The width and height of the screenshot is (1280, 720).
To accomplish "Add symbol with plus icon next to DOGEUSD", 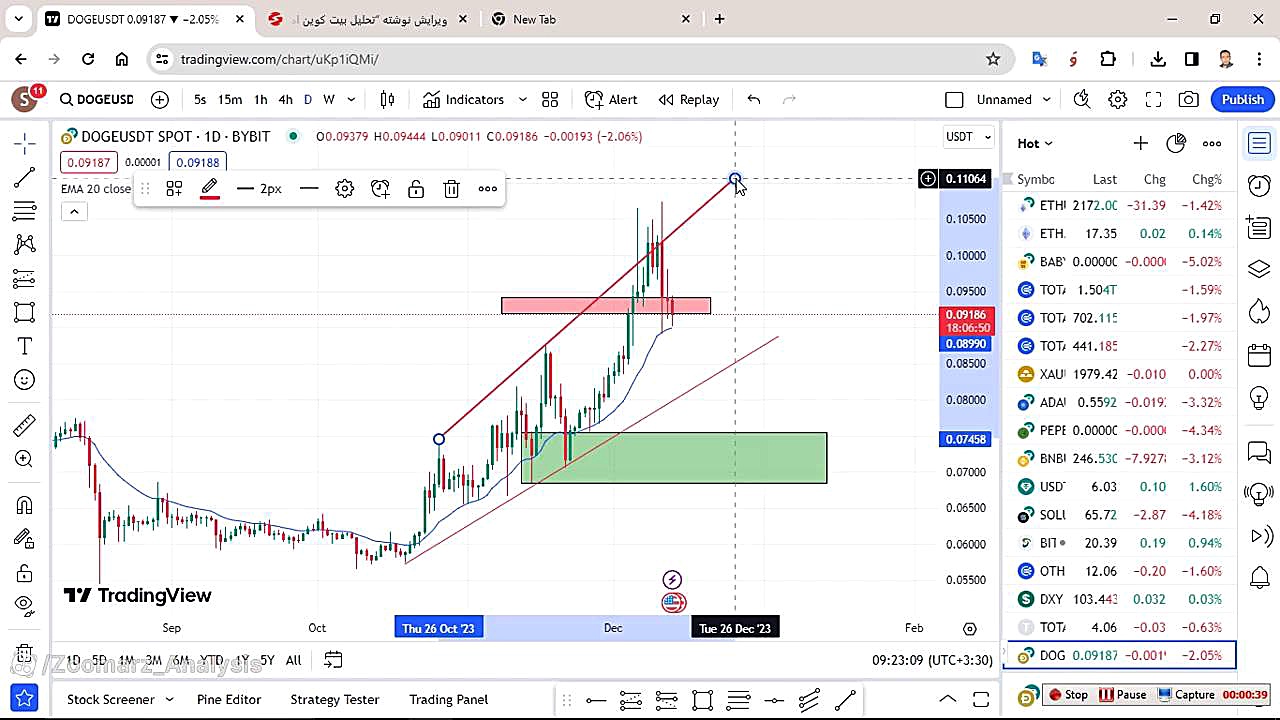I will pos(160,99).
